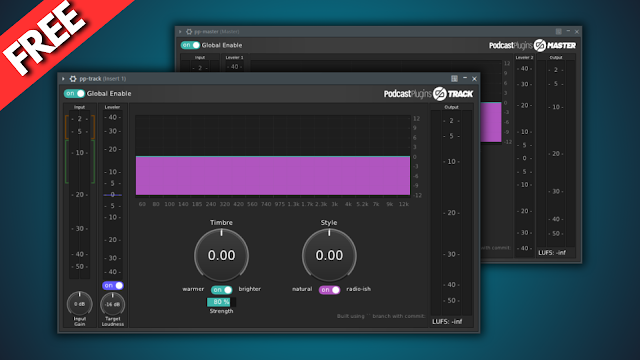640x360 pixels.
Task: Click the 'warmer' label under Timbre
Action: click(193, 289)
